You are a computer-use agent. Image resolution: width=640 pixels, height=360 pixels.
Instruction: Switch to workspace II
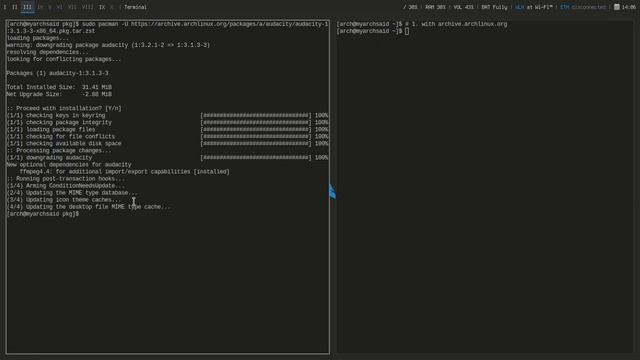[x=15, y=7]
